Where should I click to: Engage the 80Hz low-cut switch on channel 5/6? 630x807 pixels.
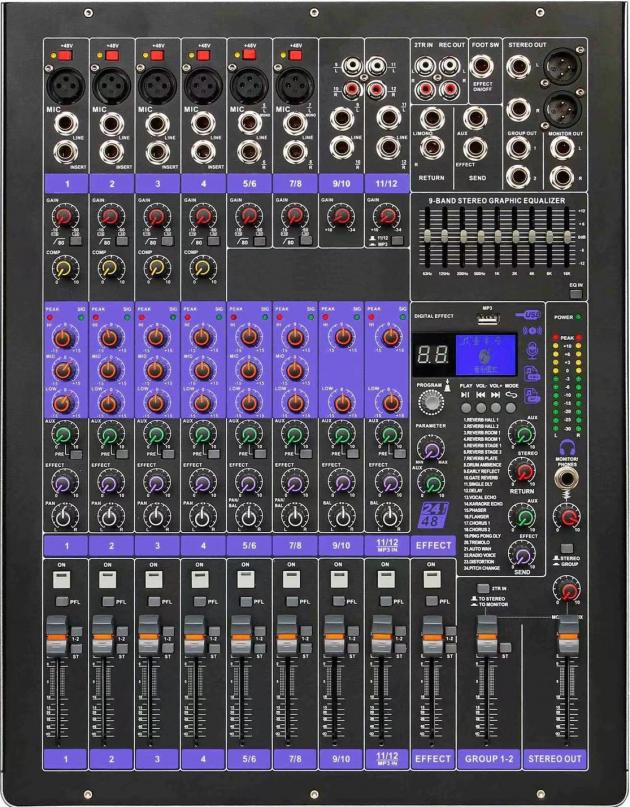coord(260,241)
